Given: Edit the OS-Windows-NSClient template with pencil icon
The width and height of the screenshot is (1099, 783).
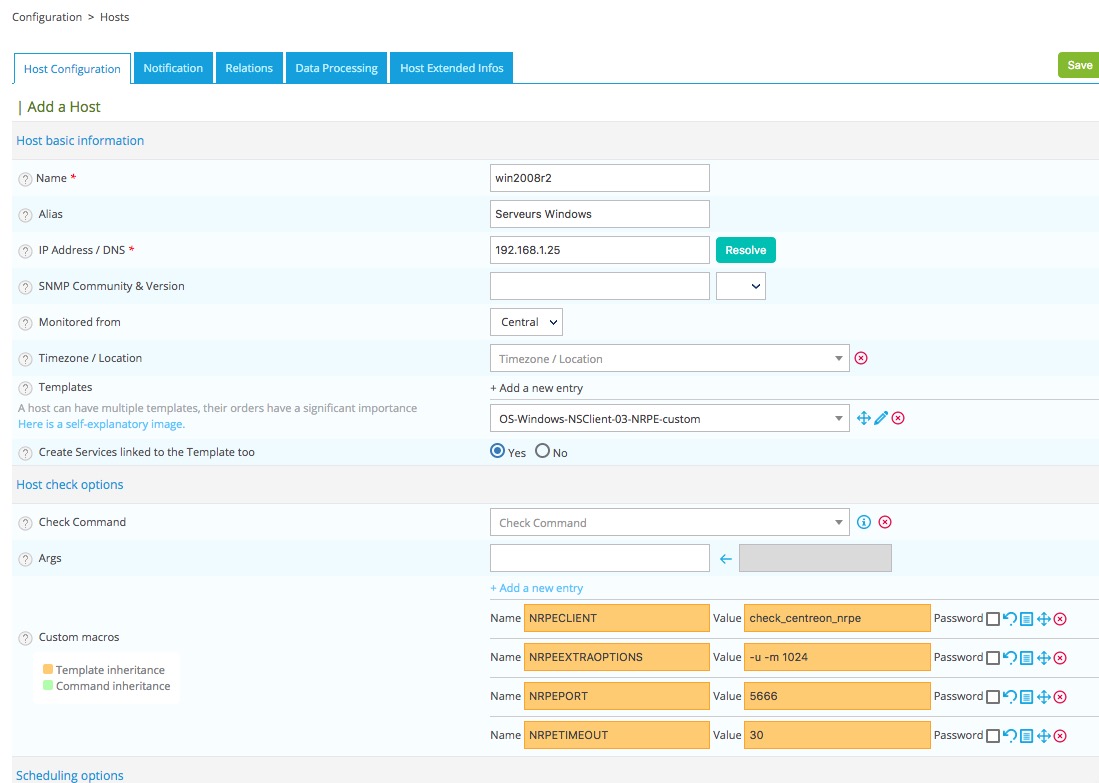Looking at the screenshot, I should [881, 418].
